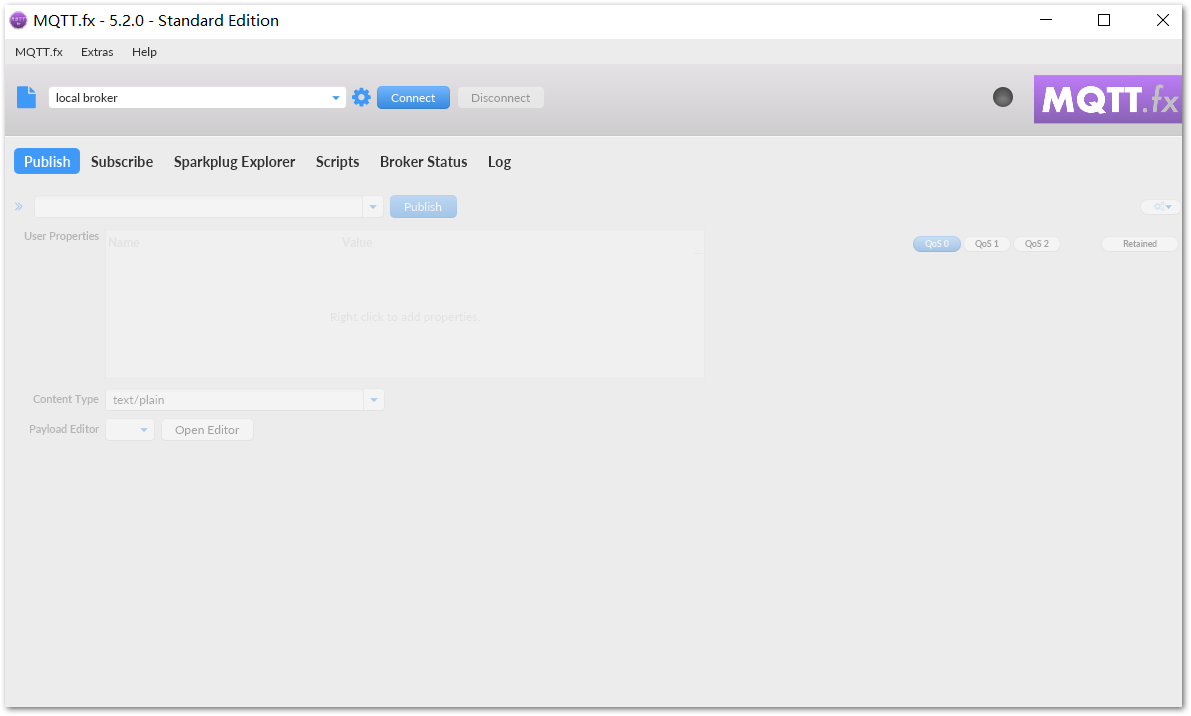Switch to the Scripts tab
Screen dimensions: 1191x716
[337, 162]
